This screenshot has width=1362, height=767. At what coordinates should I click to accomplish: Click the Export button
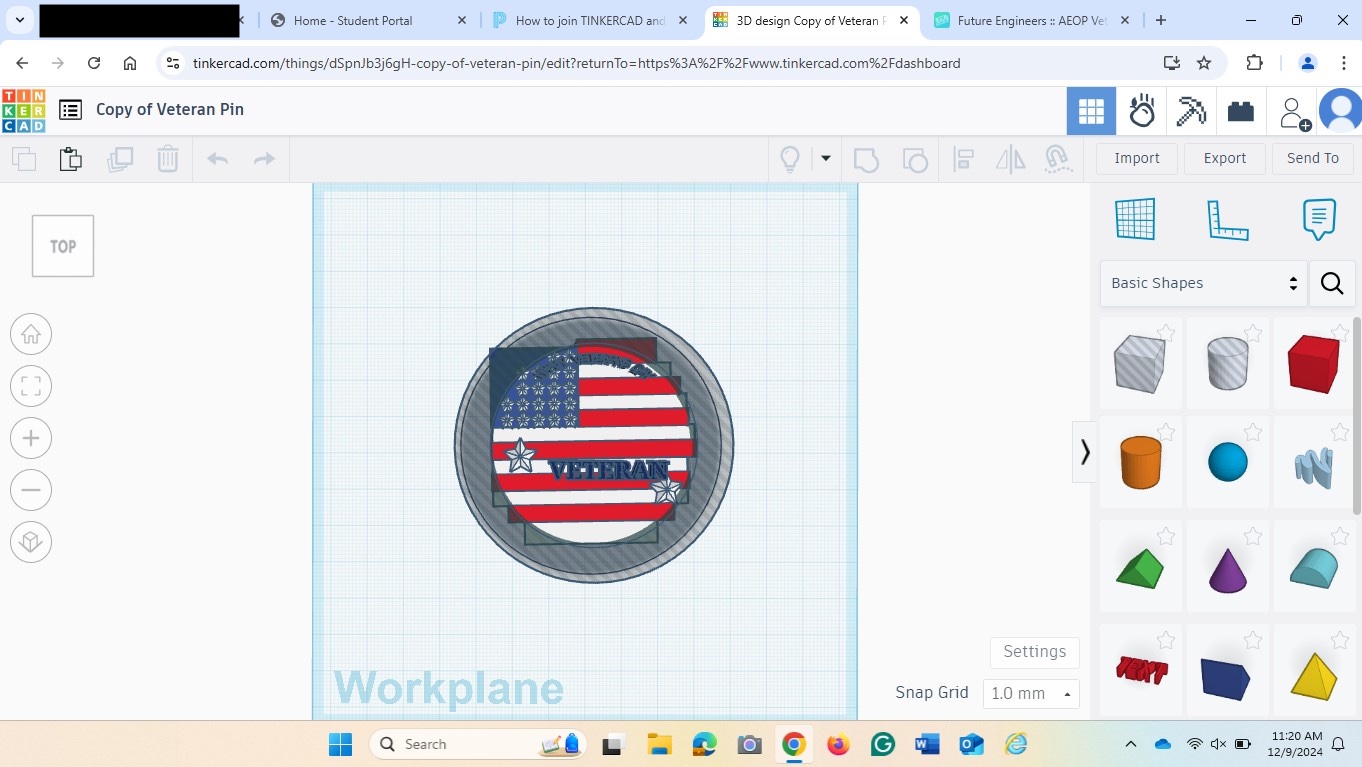click(1225, 158)
